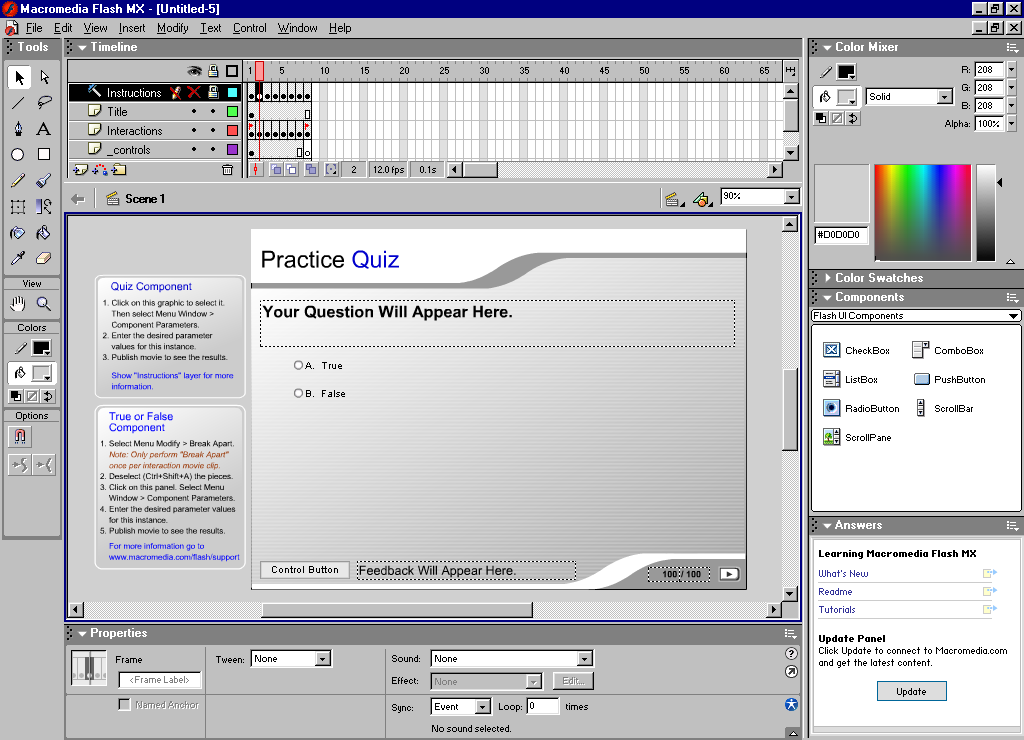The height and width of the screenshot is (740, 1024).
Task: Open the Control menu
Action: tap(249, 28)
